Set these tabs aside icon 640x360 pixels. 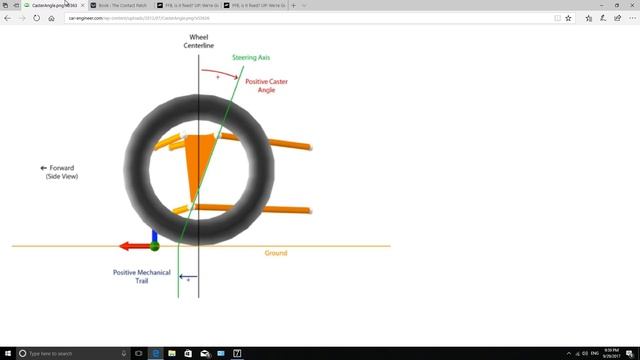16,5
